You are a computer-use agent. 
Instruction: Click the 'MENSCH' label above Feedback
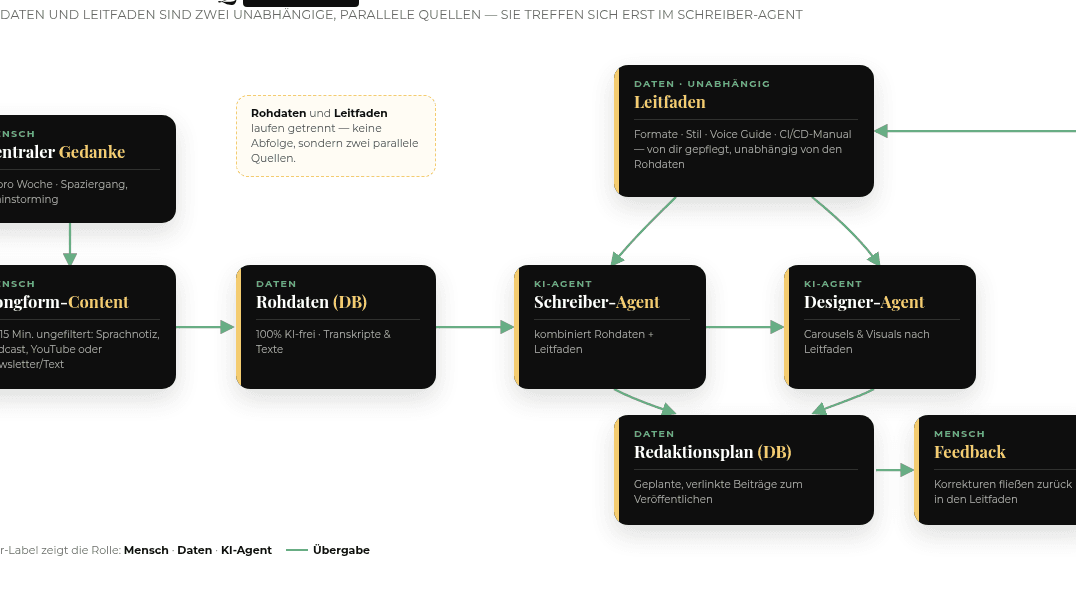[959, 434]
